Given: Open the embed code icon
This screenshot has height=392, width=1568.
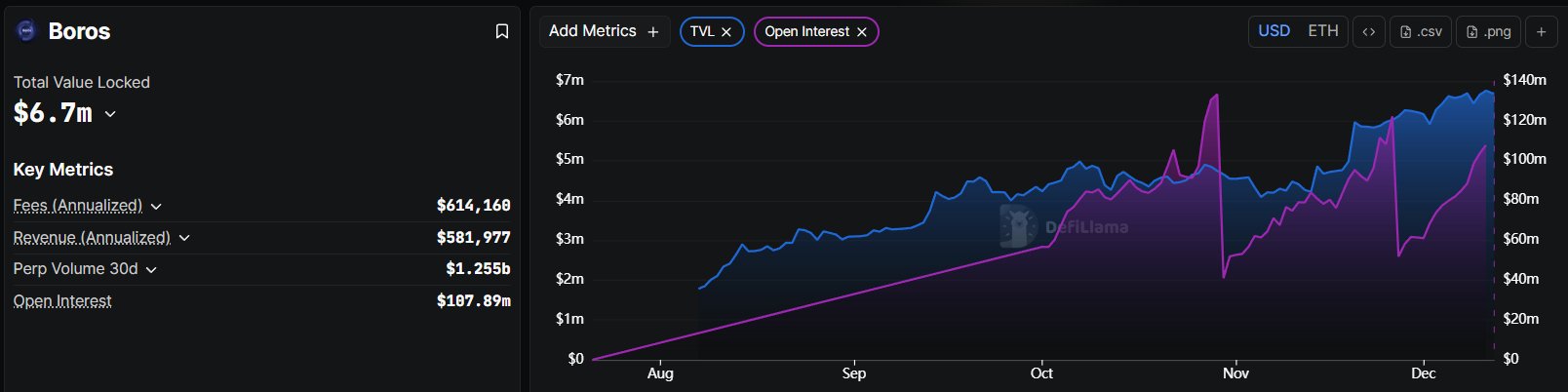Looking at the screenshot, I should [x=1369, y=31].
